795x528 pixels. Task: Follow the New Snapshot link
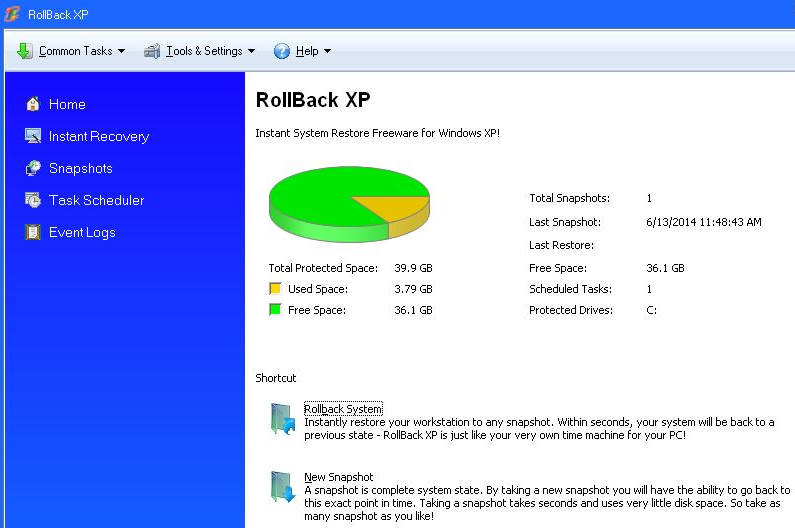338,477
